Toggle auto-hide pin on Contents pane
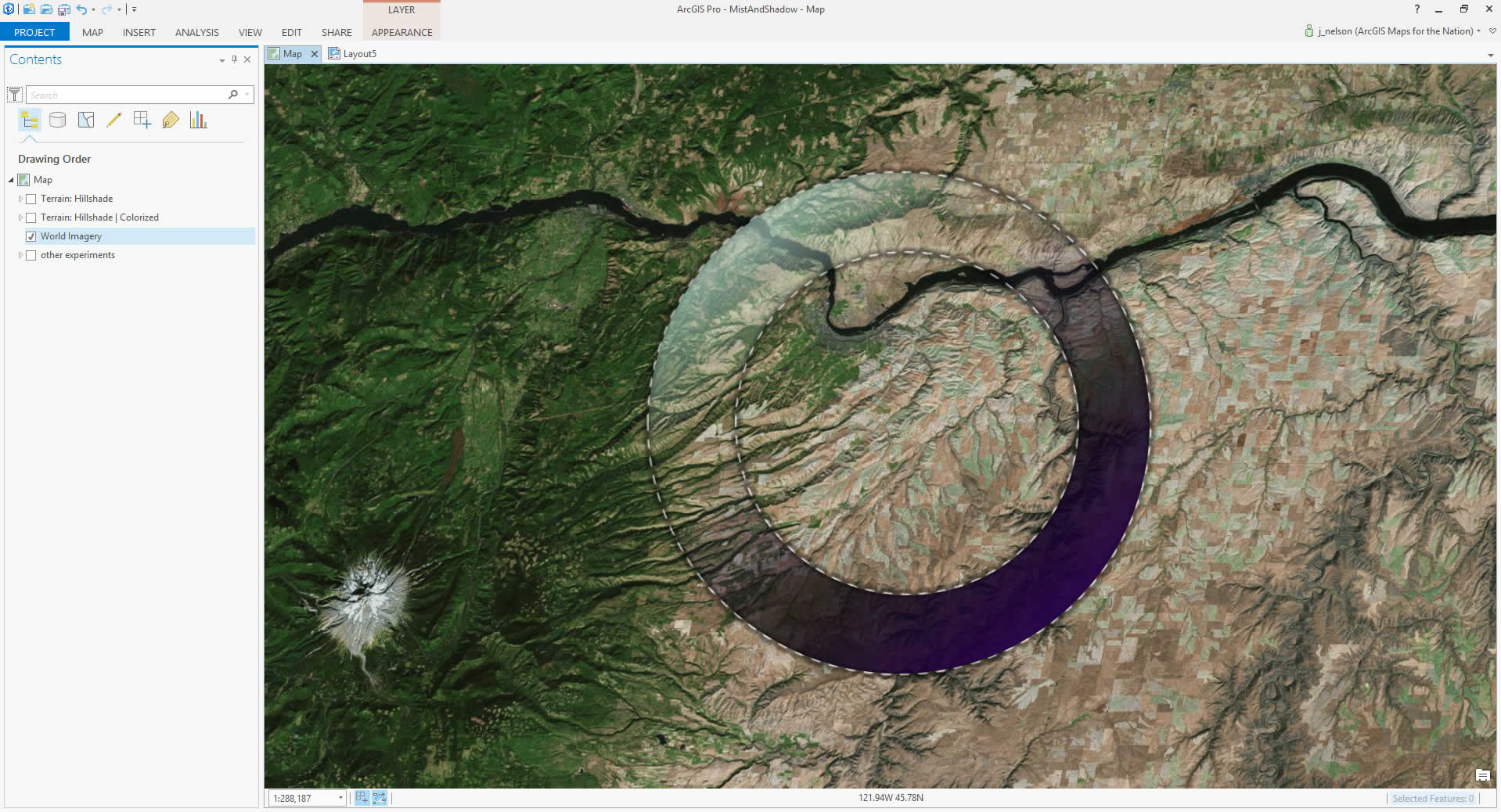The height and width of the screenshot is (812, 1501). point(234,59)
